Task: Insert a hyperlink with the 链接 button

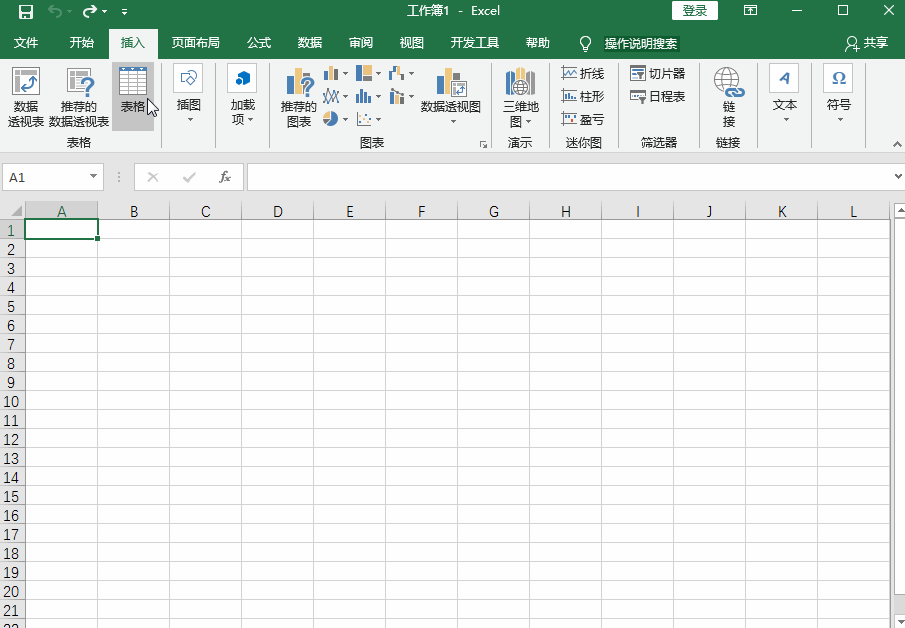Action: click(728, 96)
